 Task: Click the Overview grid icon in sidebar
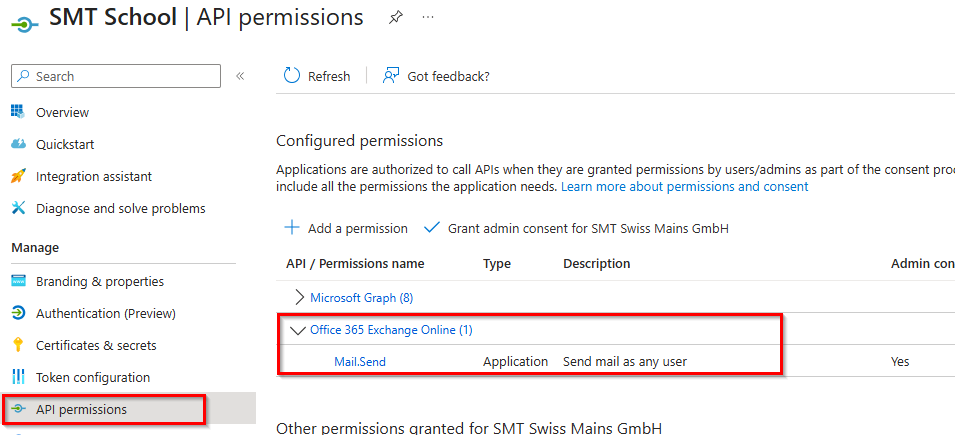point(18,112)
